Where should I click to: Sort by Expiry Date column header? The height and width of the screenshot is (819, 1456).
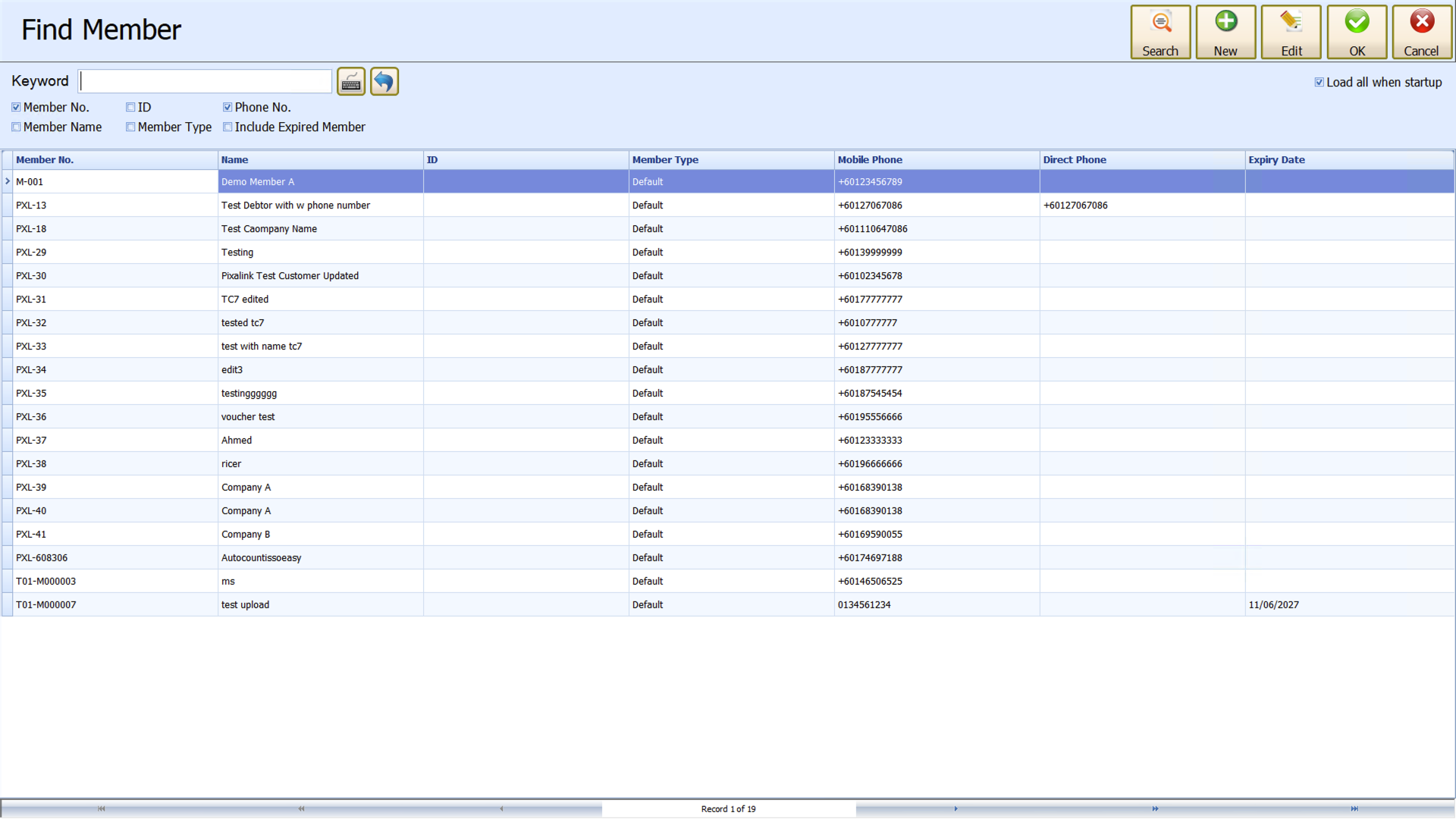tap(1350, 160)
